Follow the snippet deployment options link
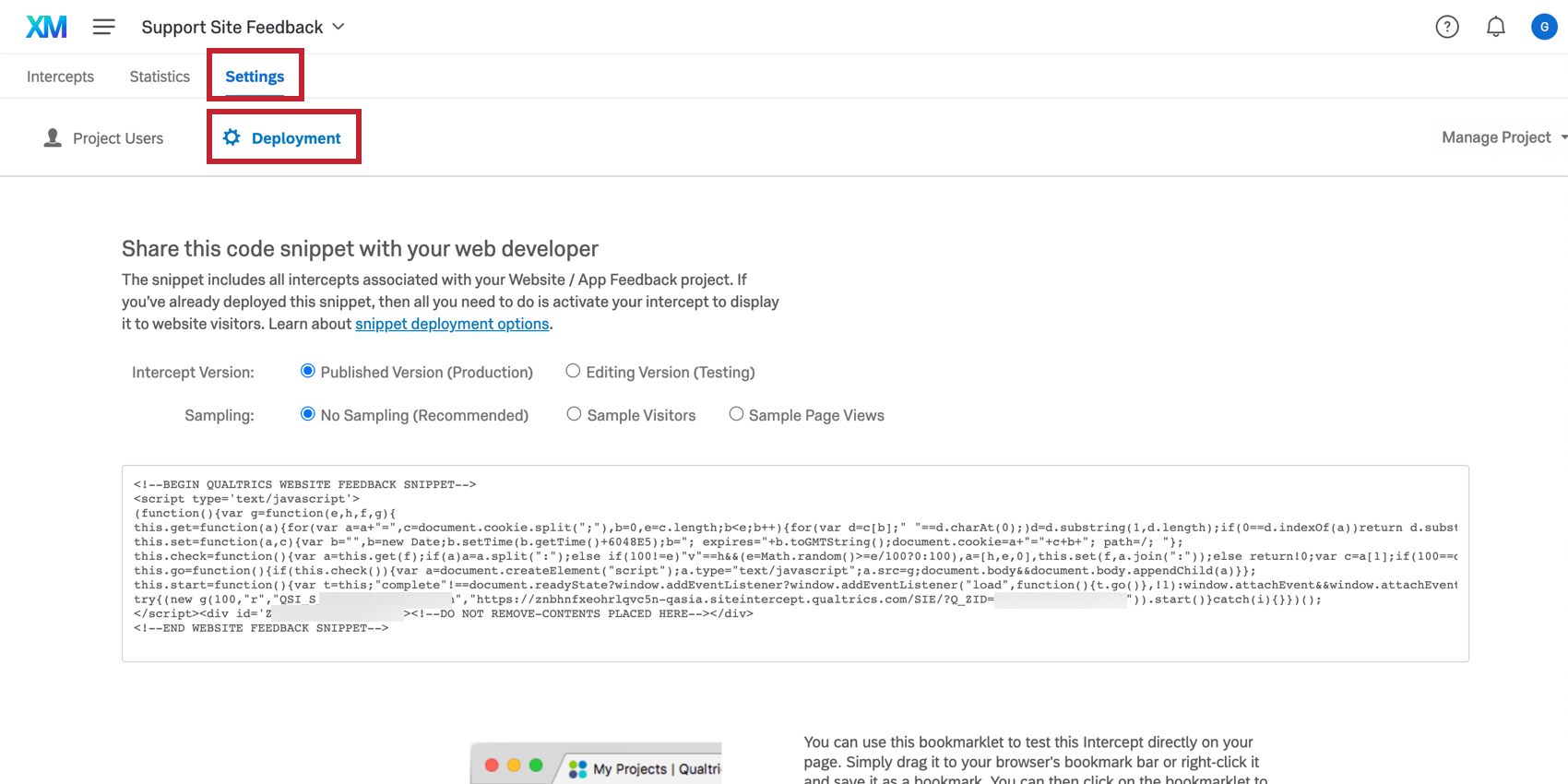This screenshot has width=1568, height=784. (452, 324)
